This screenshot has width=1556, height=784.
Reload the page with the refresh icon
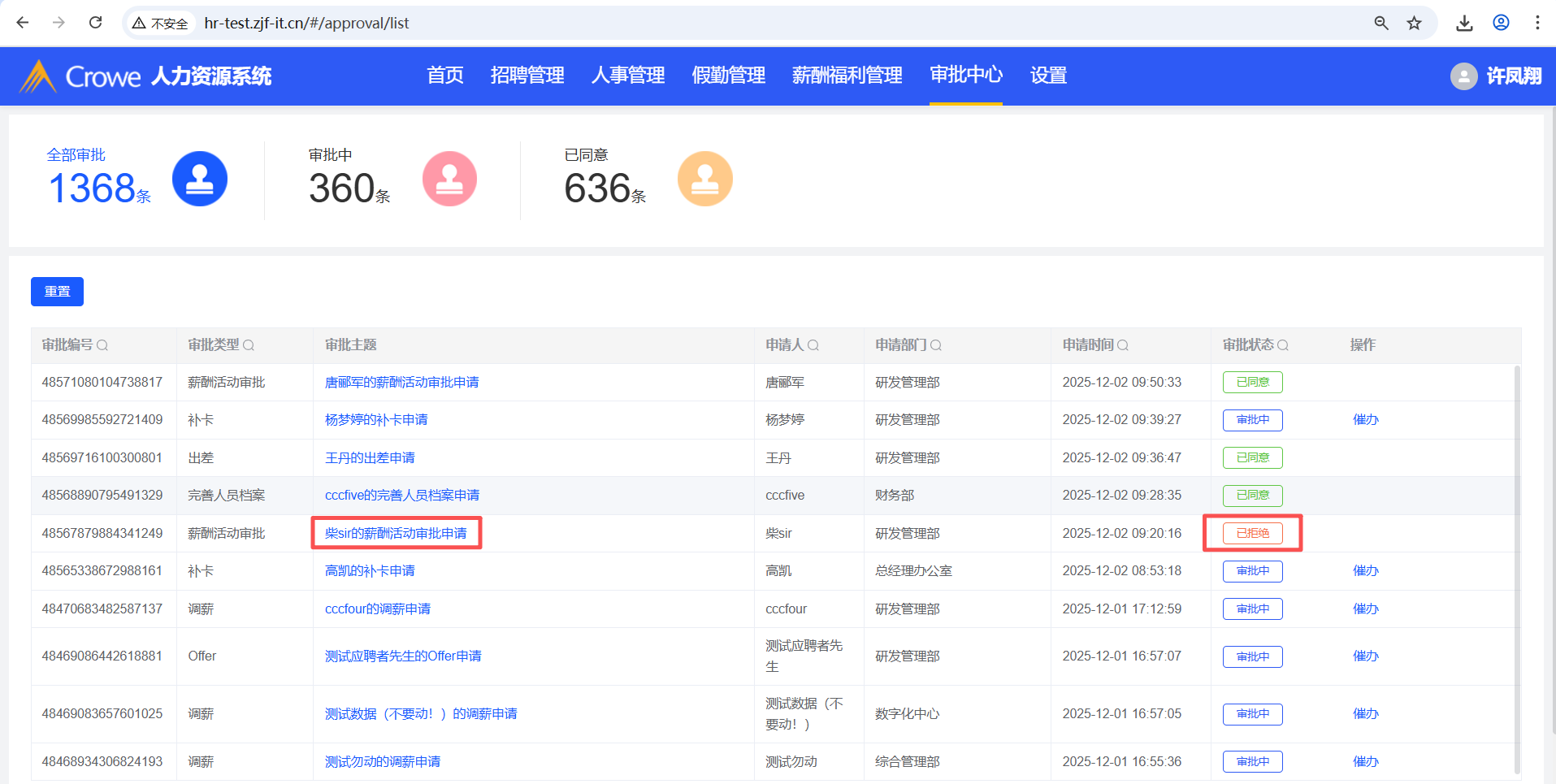[96, 23]
